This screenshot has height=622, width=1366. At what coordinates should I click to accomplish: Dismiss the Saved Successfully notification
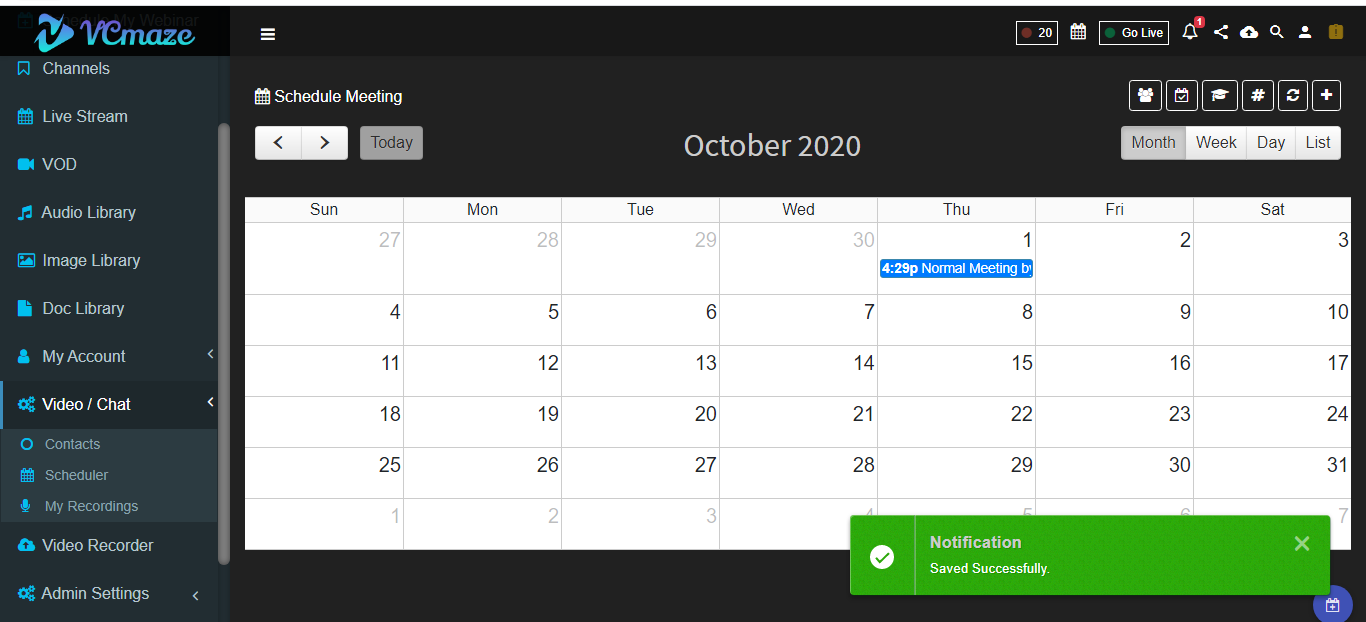pyautogui.click(x=1301, y=543)
